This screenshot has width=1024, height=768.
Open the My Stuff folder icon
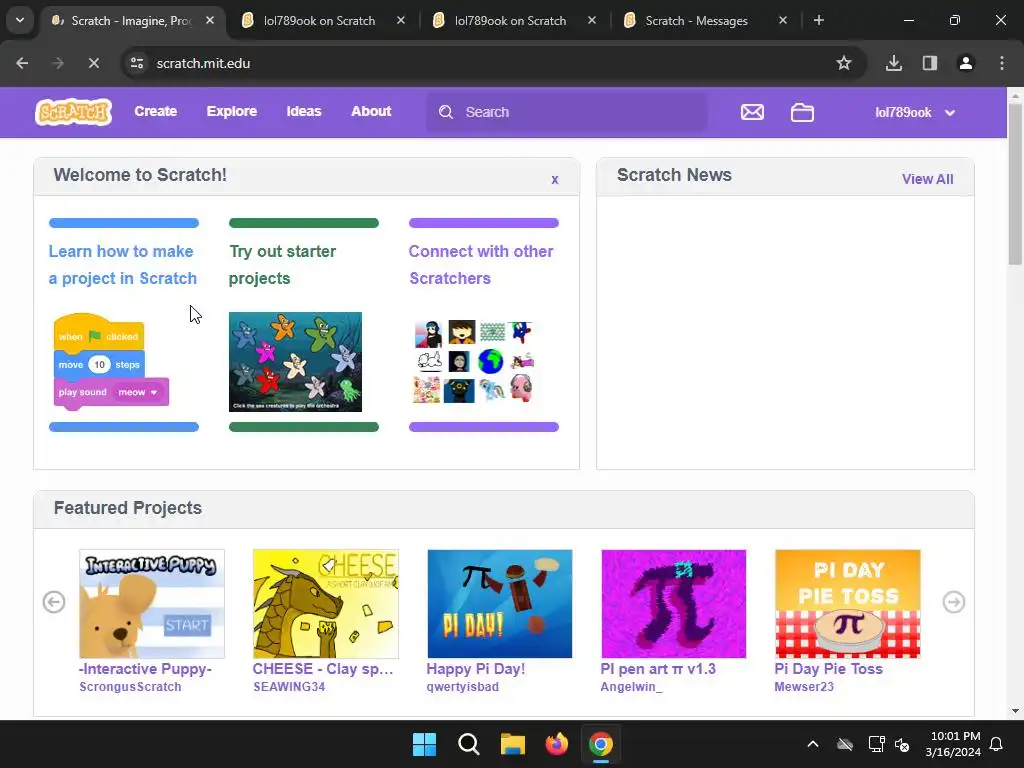(x=802, y=112)
